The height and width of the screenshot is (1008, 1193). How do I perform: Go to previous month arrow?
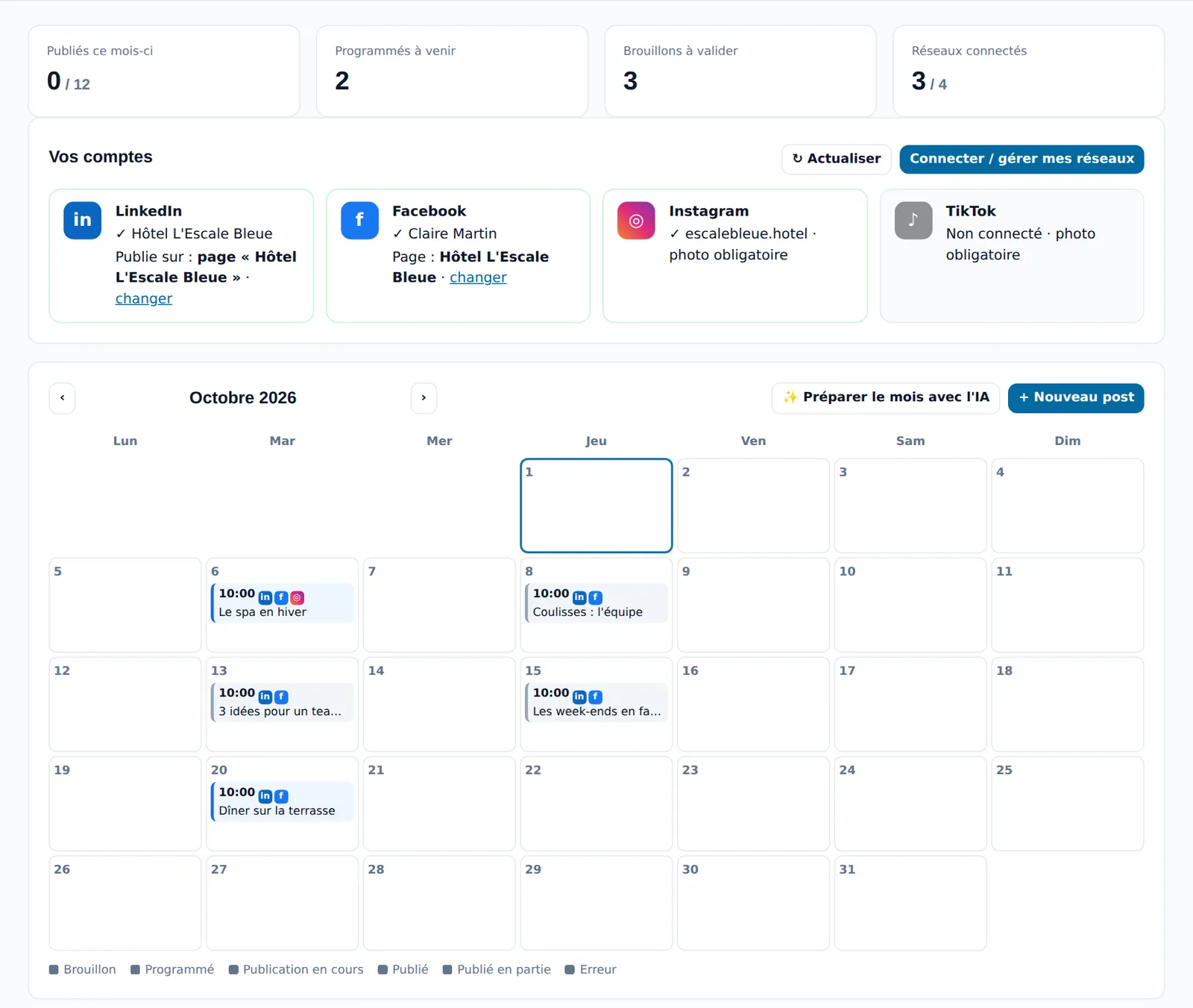point(62,398)
